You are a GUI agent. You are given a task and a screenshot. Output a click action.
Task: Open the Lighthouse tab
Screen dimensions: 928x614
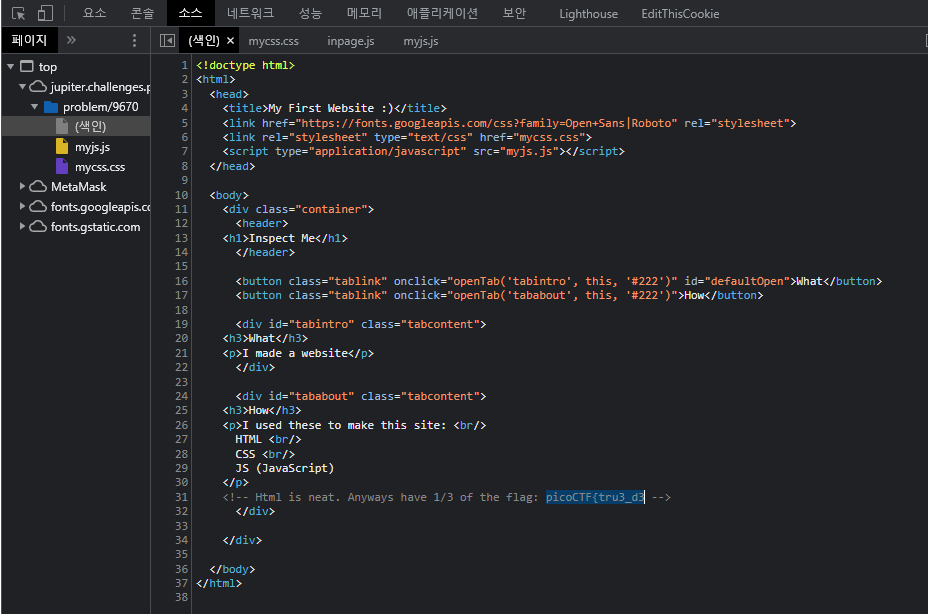588,14
